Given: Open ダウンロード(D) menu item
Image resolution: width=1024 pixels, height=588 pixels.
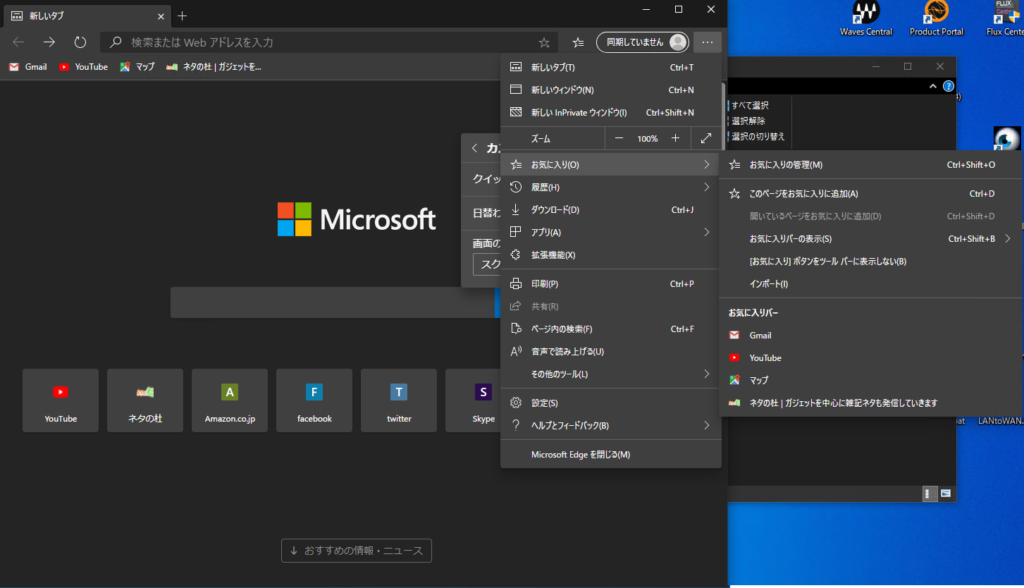Looking at the screenshot, I should click(611, 210).
